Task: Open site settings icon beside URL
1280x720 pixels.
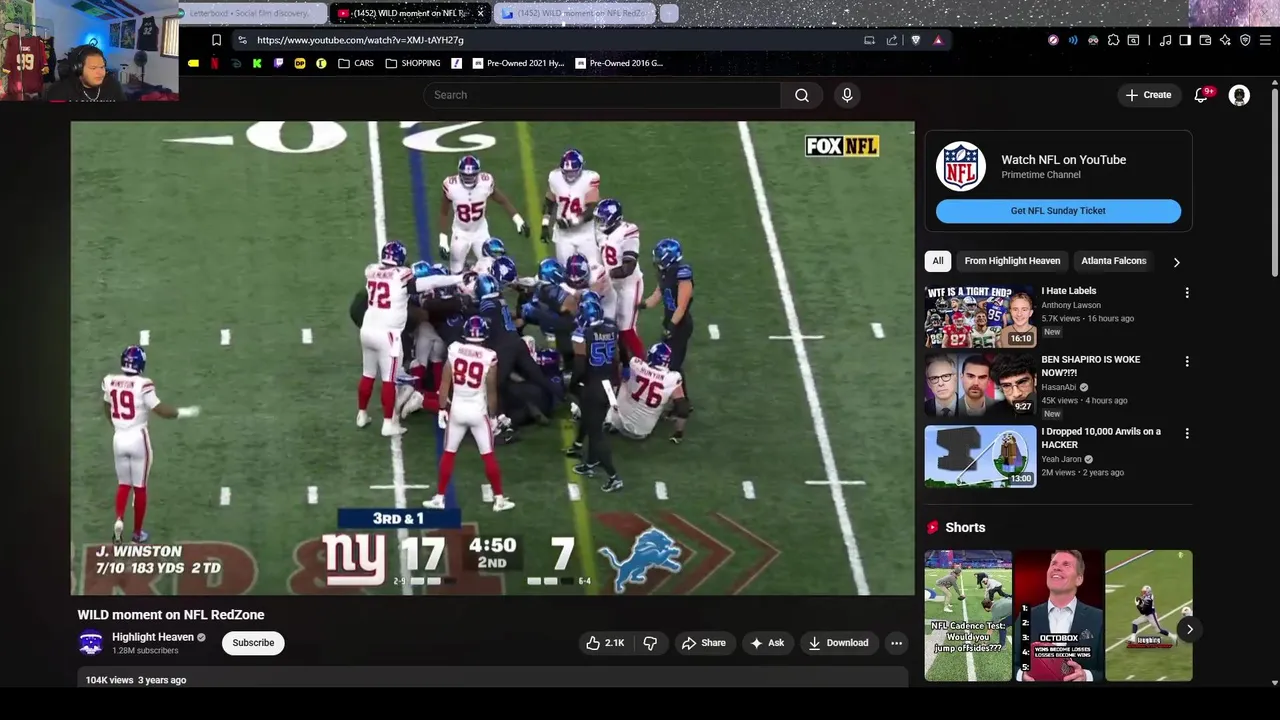Action: (241, 40)
